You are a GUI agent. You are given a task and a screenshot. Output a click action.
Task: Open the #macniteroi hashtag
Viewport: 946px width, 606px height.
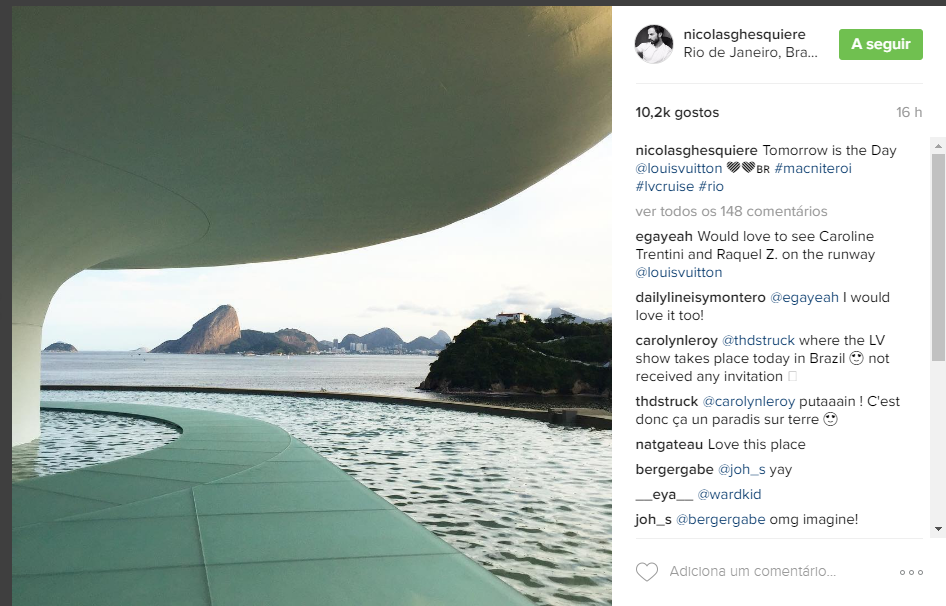tap(813, 168)
